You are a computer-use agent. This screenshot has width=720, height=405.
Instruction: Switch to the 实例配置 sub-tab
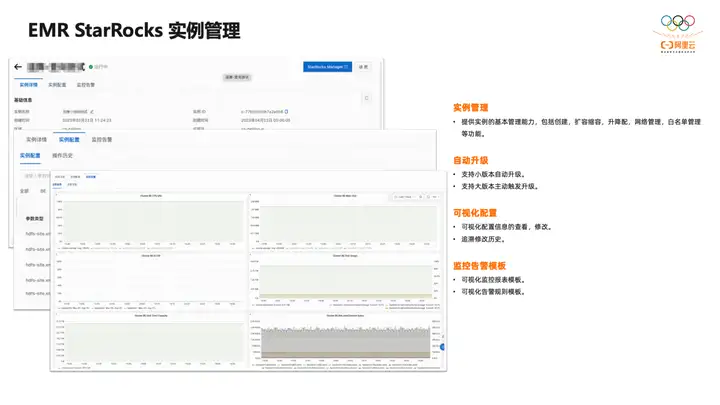tap(30, 156)
